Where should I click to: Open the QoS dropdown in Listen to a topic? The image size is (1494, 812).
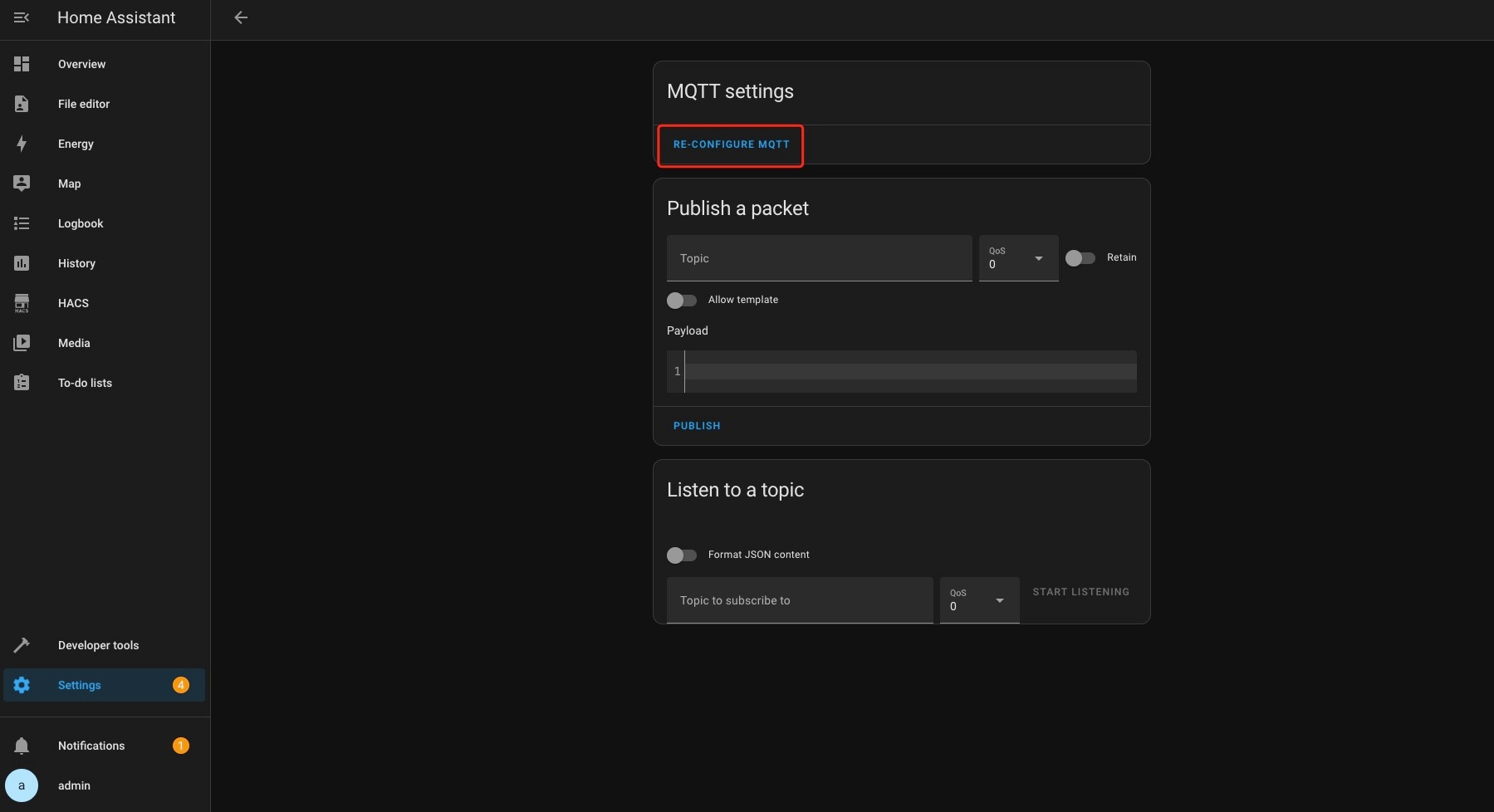(x=979, y=600)
